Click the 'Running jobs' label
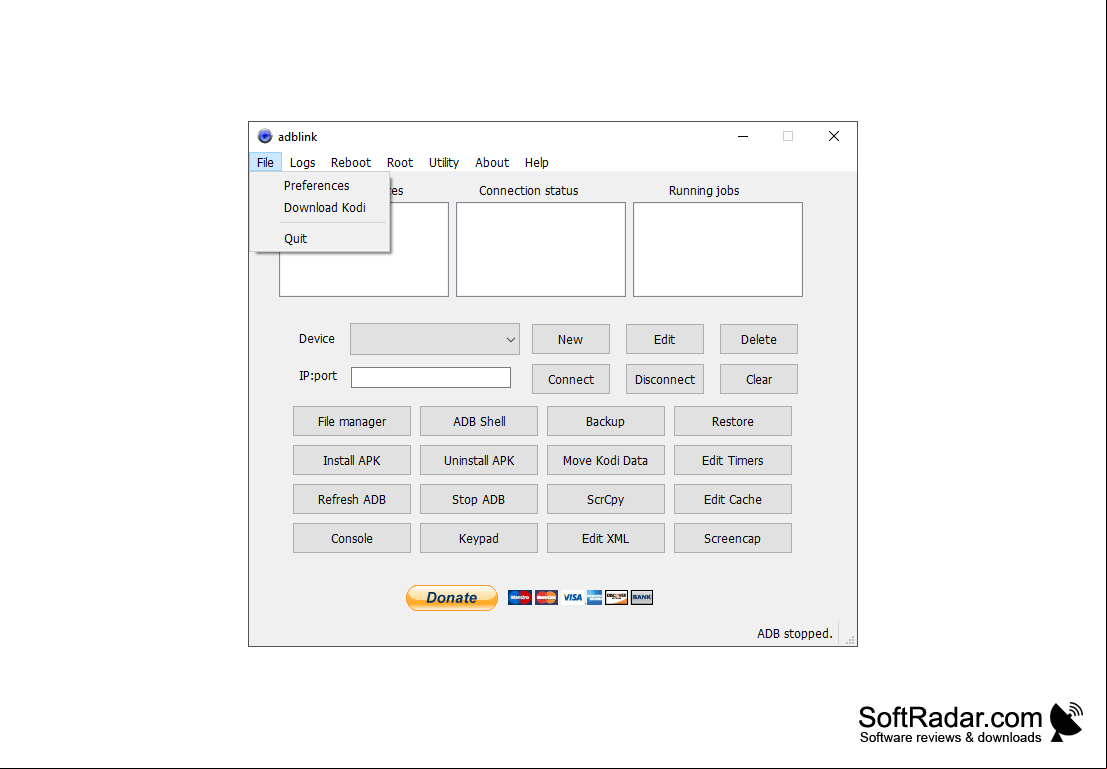Image resolution: width=1107 pixels, height=769 pixels. pyautogui.click(x=704, y=191)
